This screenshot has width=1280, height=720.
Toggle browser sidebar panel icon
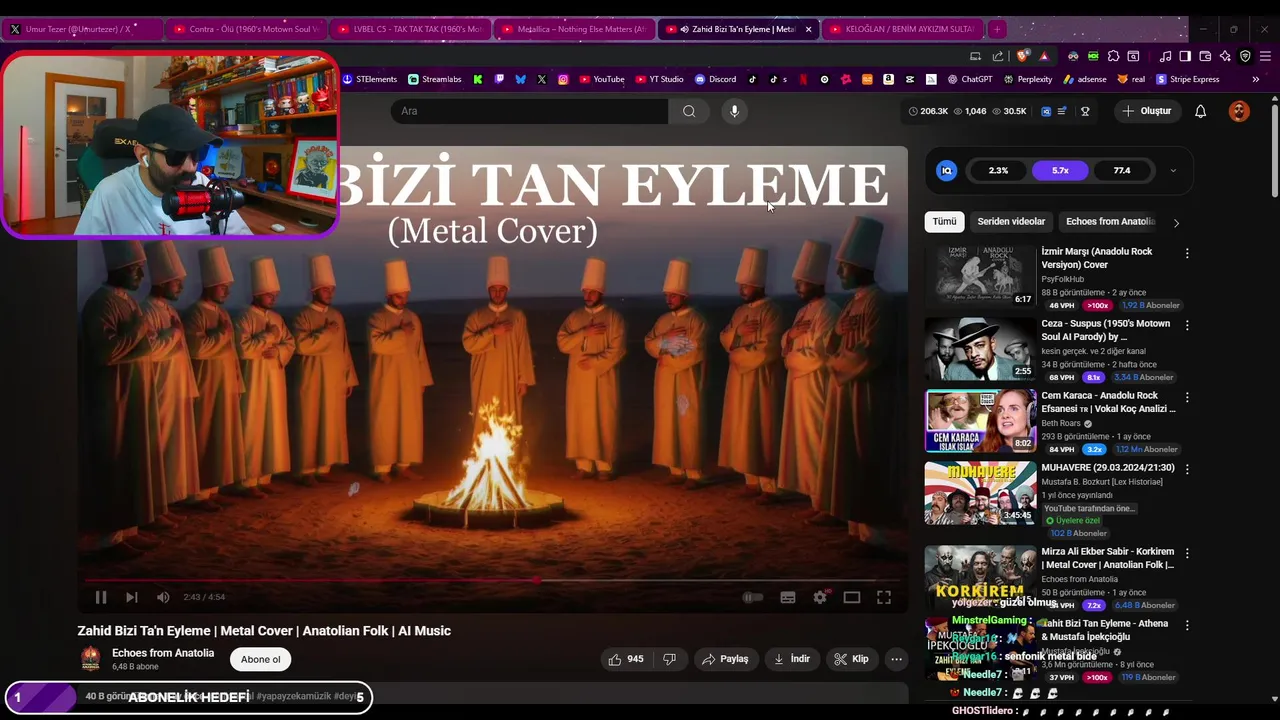tap(1185, 56)
